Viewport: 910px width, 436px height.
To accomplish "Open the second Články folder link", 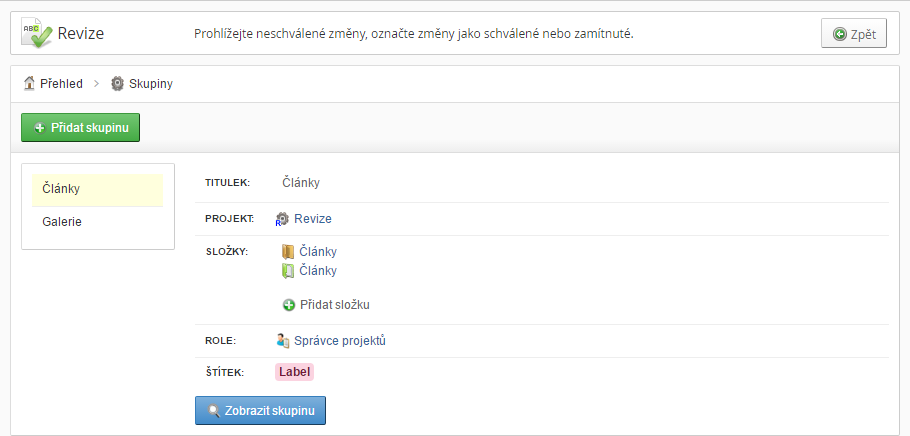I will point(318,271).
